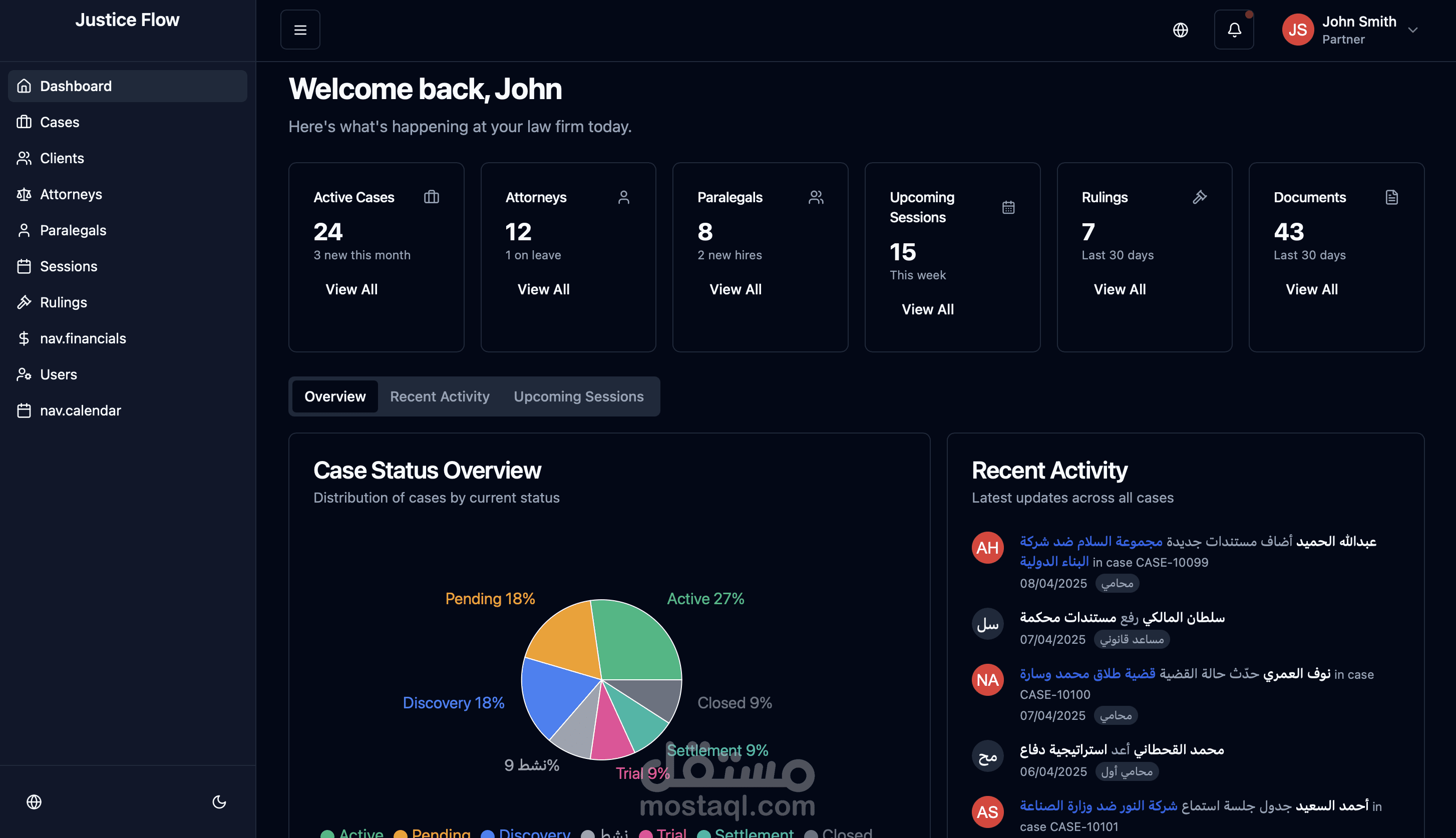
Task: Toggle the Pending legend item in chart
Action: (x=433, y=831)
